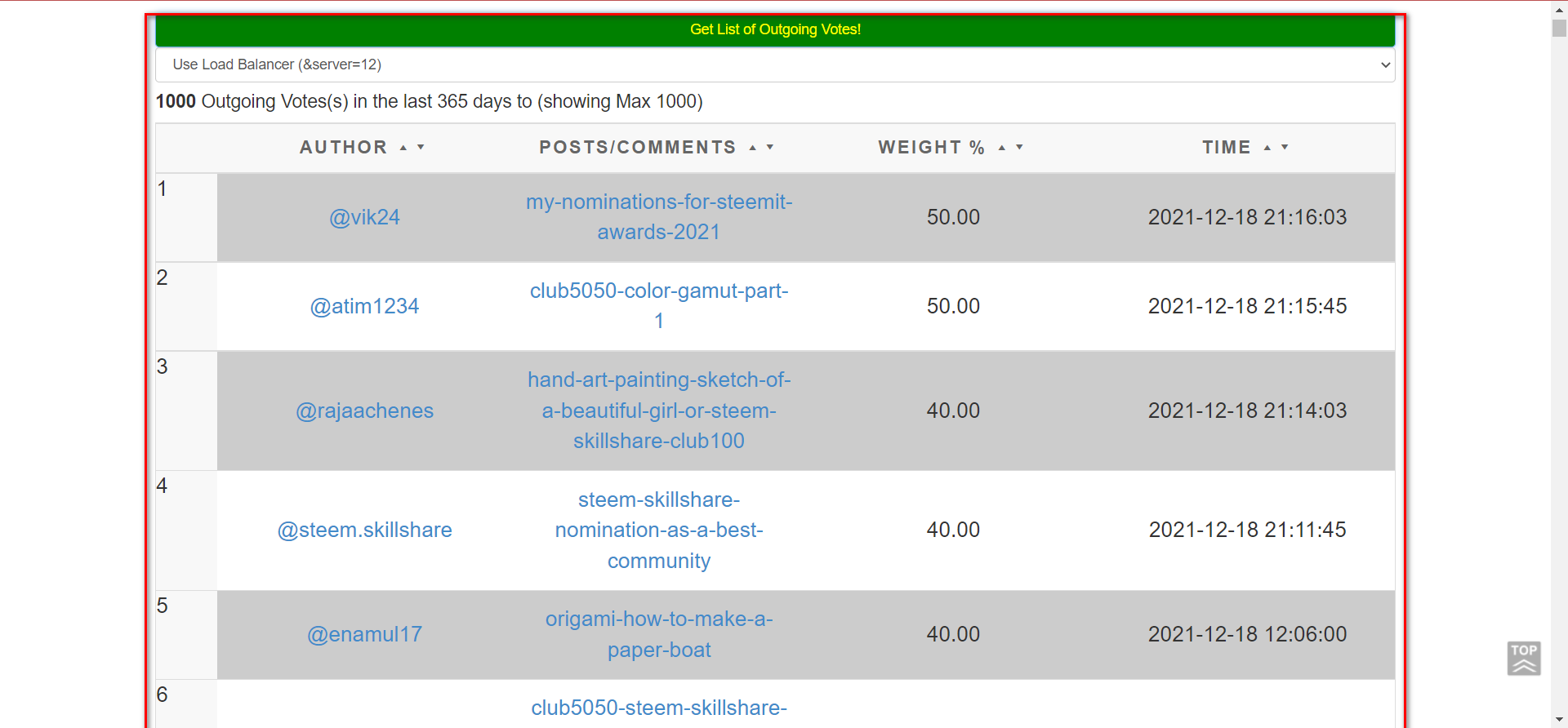
Task: Open post hand-art-painting-sketch-of-a-beautiful-girl
Action: [x=659, y=411]
